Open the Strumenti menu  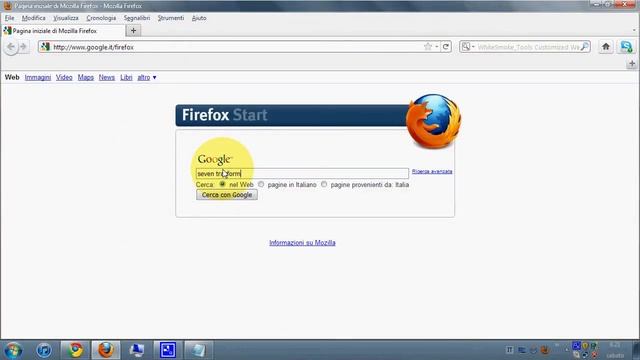171,18
